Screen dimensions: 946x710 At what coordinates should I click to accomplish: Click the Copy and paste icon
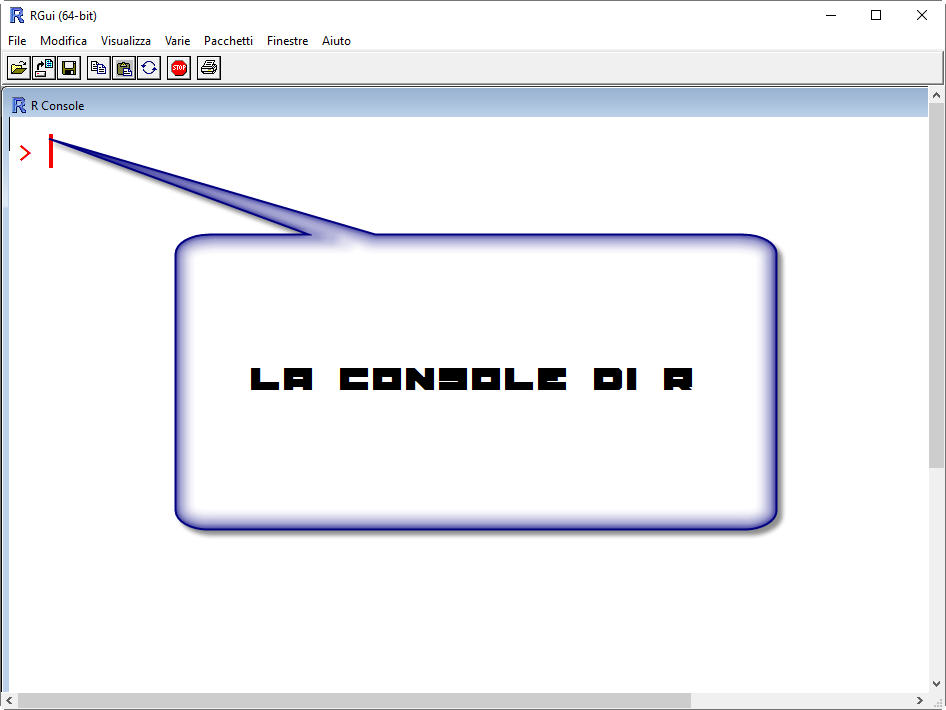[149, 68]
